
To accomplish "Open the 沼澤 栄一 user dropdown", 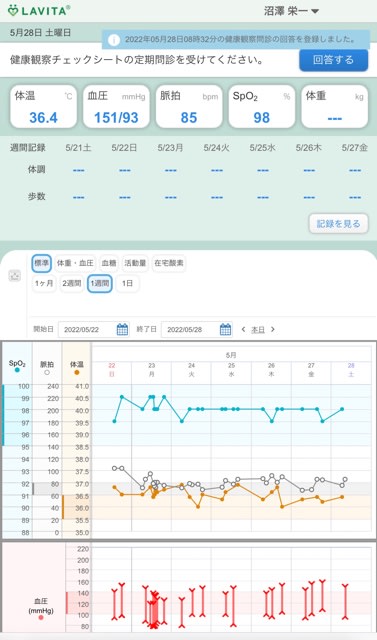I will [x=291, y=11].
